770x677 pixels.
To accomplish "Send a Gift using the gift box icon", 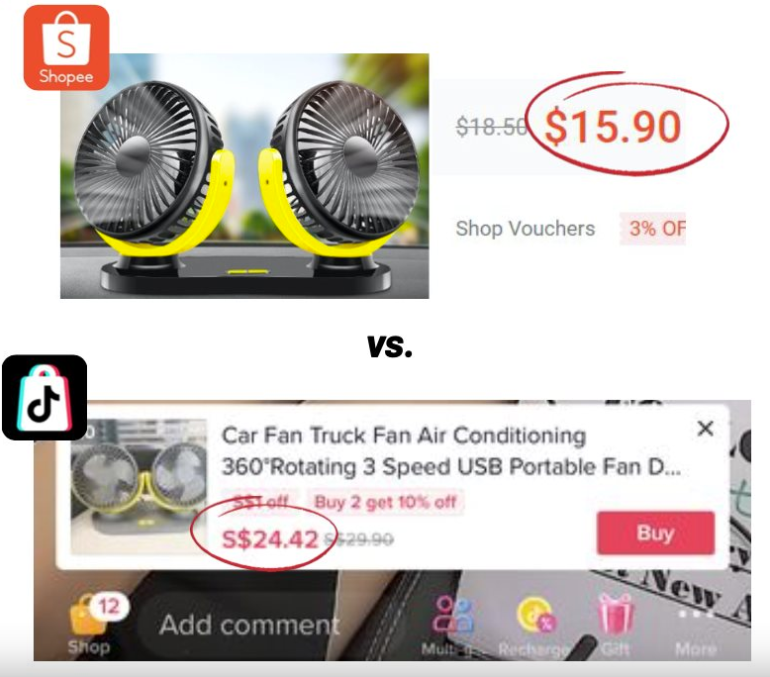I will (x=615, y=614).
